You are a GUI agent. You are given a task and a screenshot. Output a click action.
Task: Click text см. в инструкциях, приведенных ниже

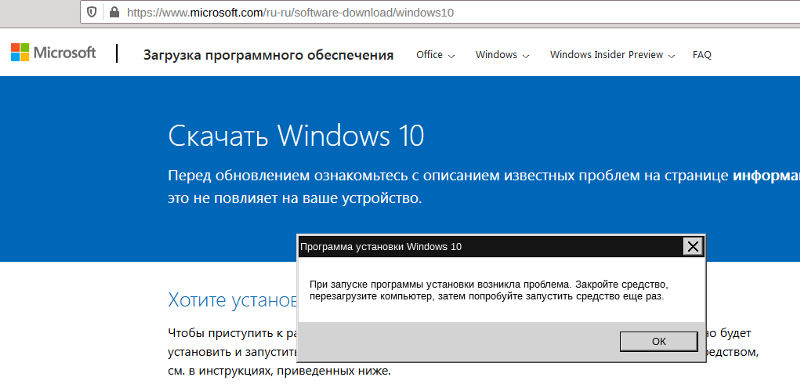pos(279,371)
